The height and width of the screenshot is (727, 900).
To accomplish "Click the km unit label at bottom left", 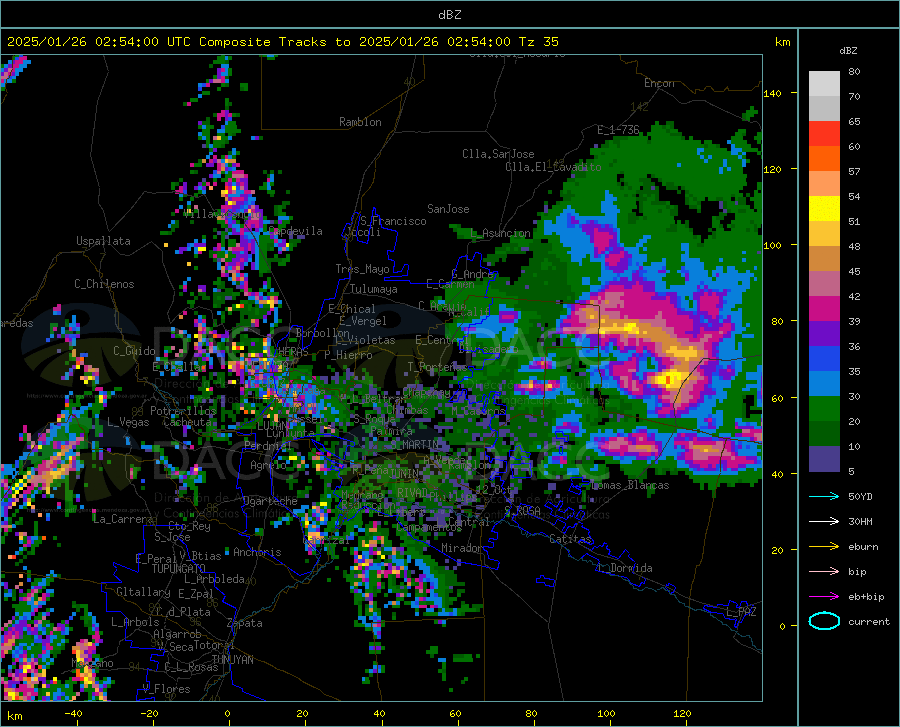I will coord(14,716).
